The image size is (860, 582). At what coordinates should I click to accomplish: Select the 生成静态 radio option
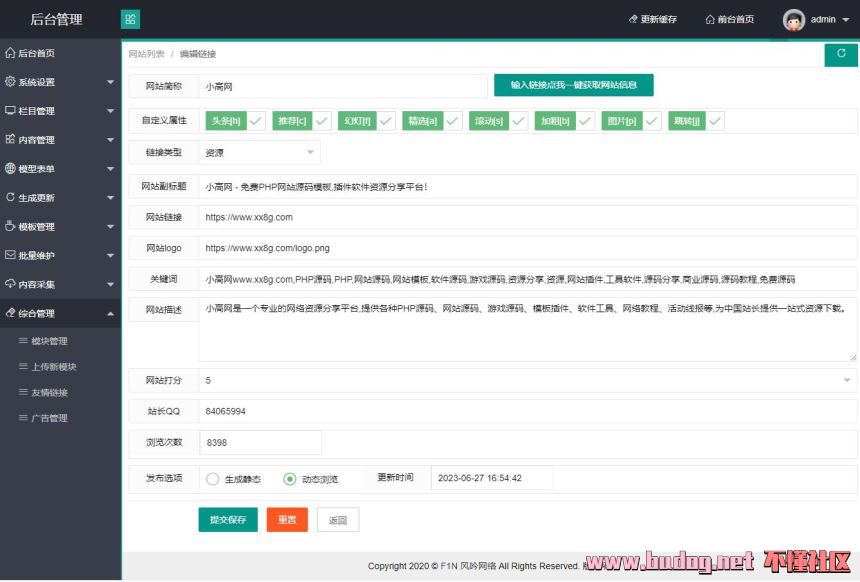point(212,479)
